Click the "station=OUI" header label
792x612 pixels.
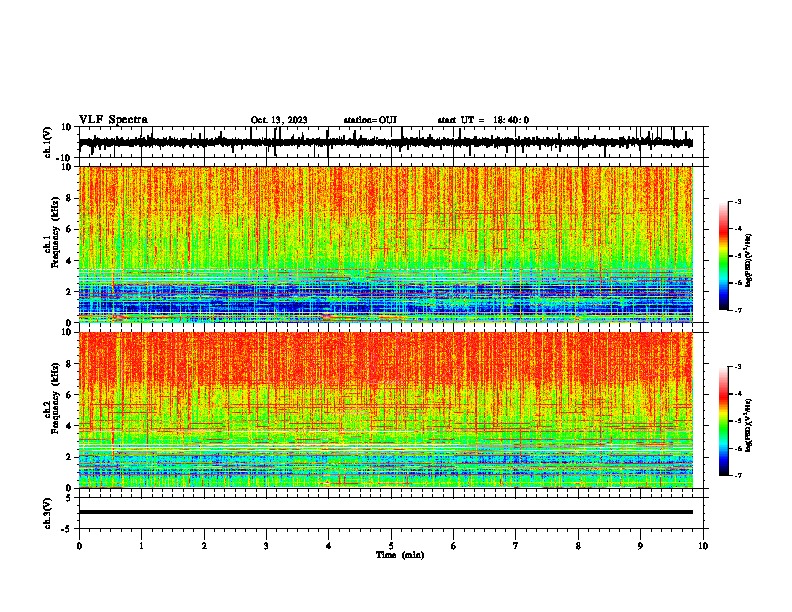pos(370,120)
